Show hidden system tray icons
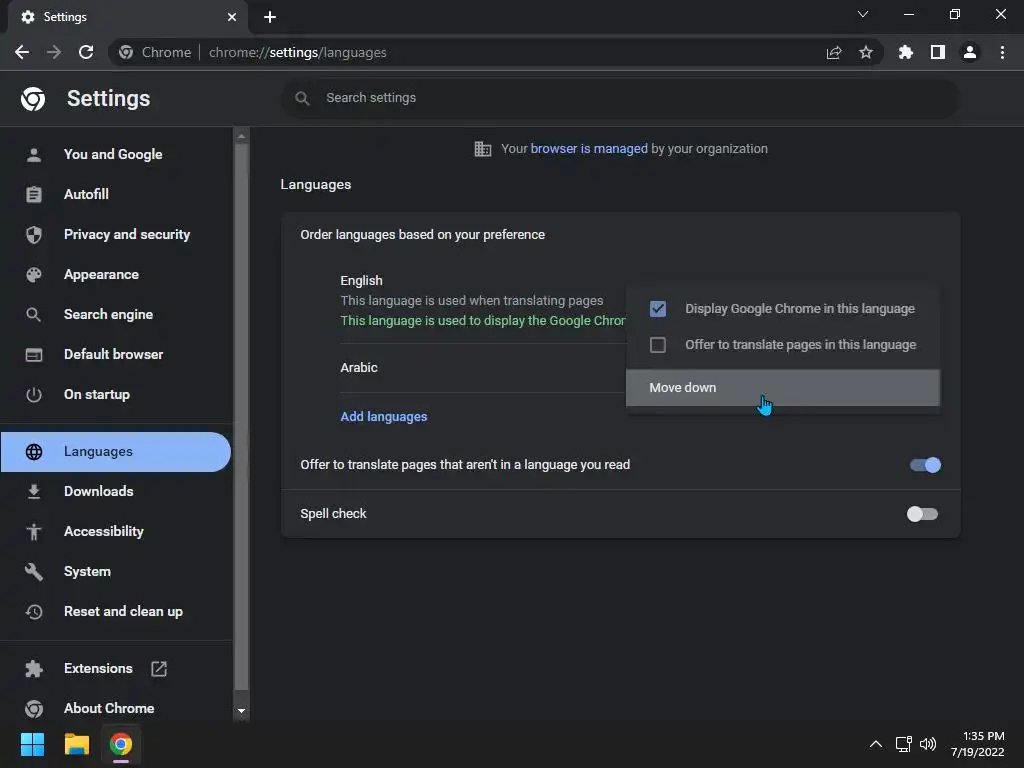This screenshot has height=768, width=1024. (876, 744)
